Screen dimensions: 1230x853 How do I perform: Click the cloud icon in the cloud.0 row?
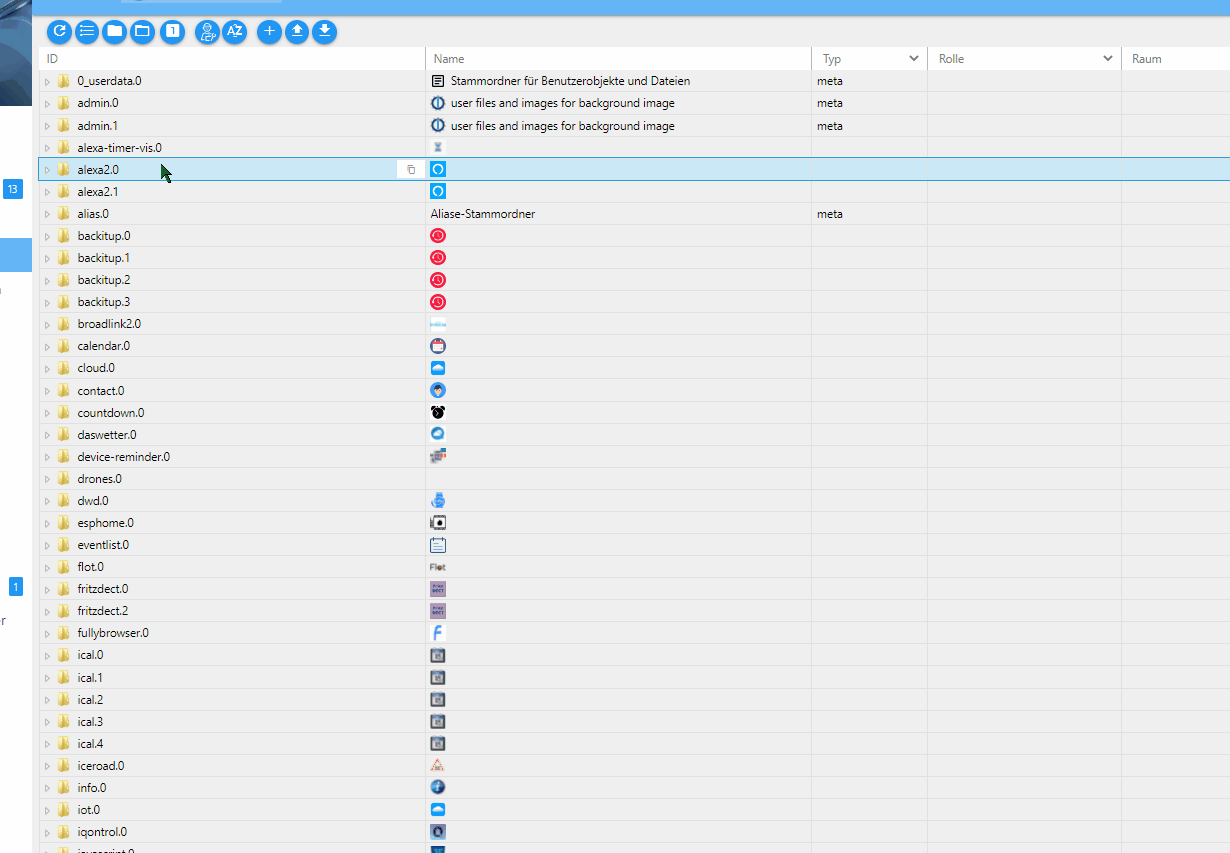(437, 368)
